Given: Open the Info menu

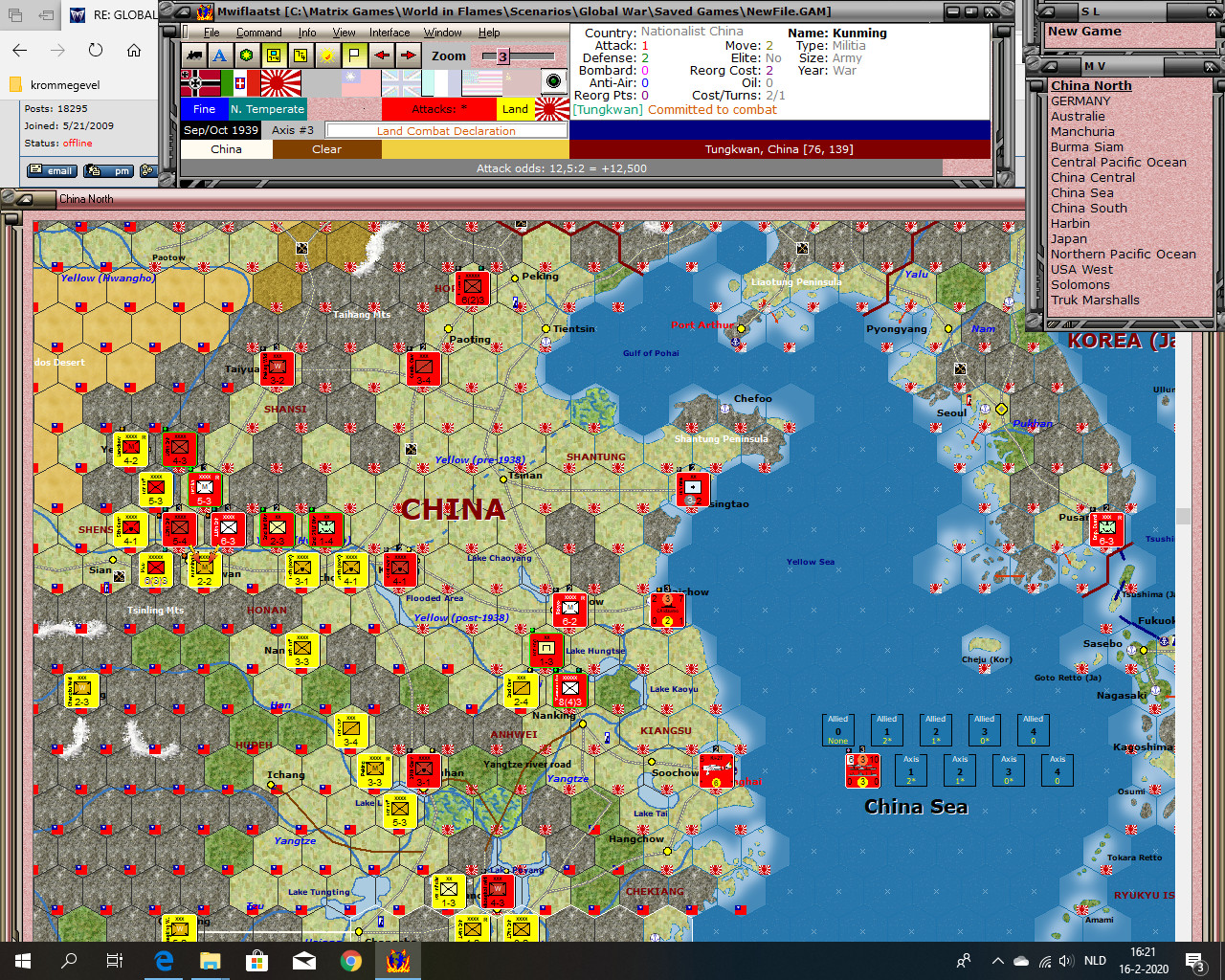Looking at the screenshot, I should pos(306,33).
